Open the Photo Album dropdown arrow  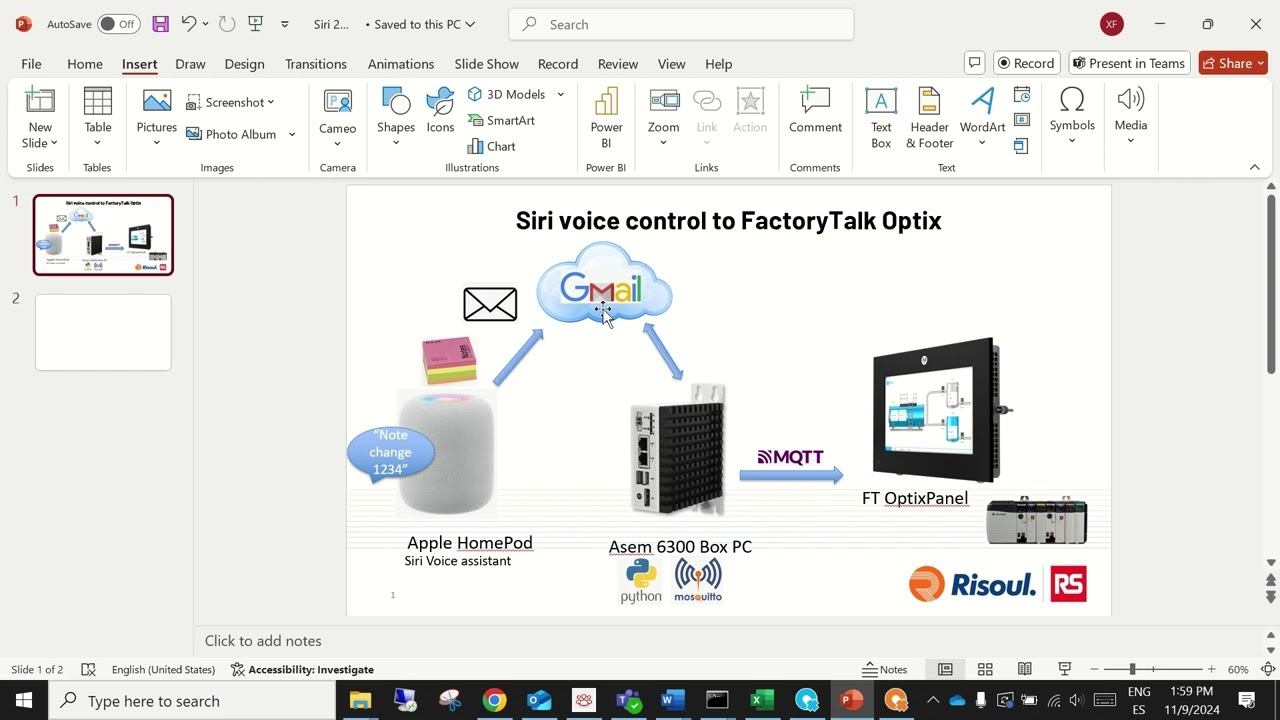click(292, 134)
